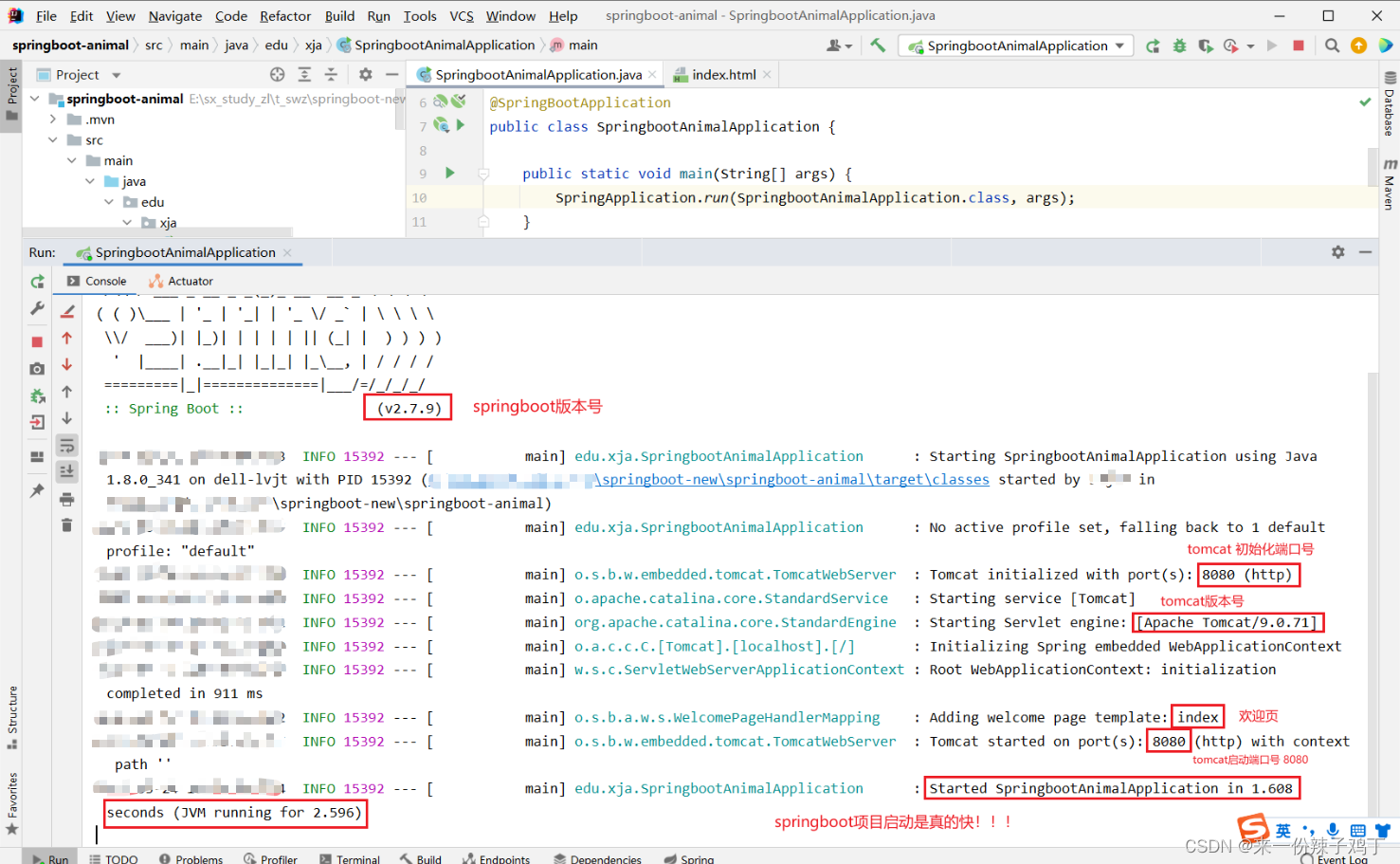This screenshot has height=864, width=1400.
Task: Open the Actuator tab in Run panel
Action: [181, 282]
